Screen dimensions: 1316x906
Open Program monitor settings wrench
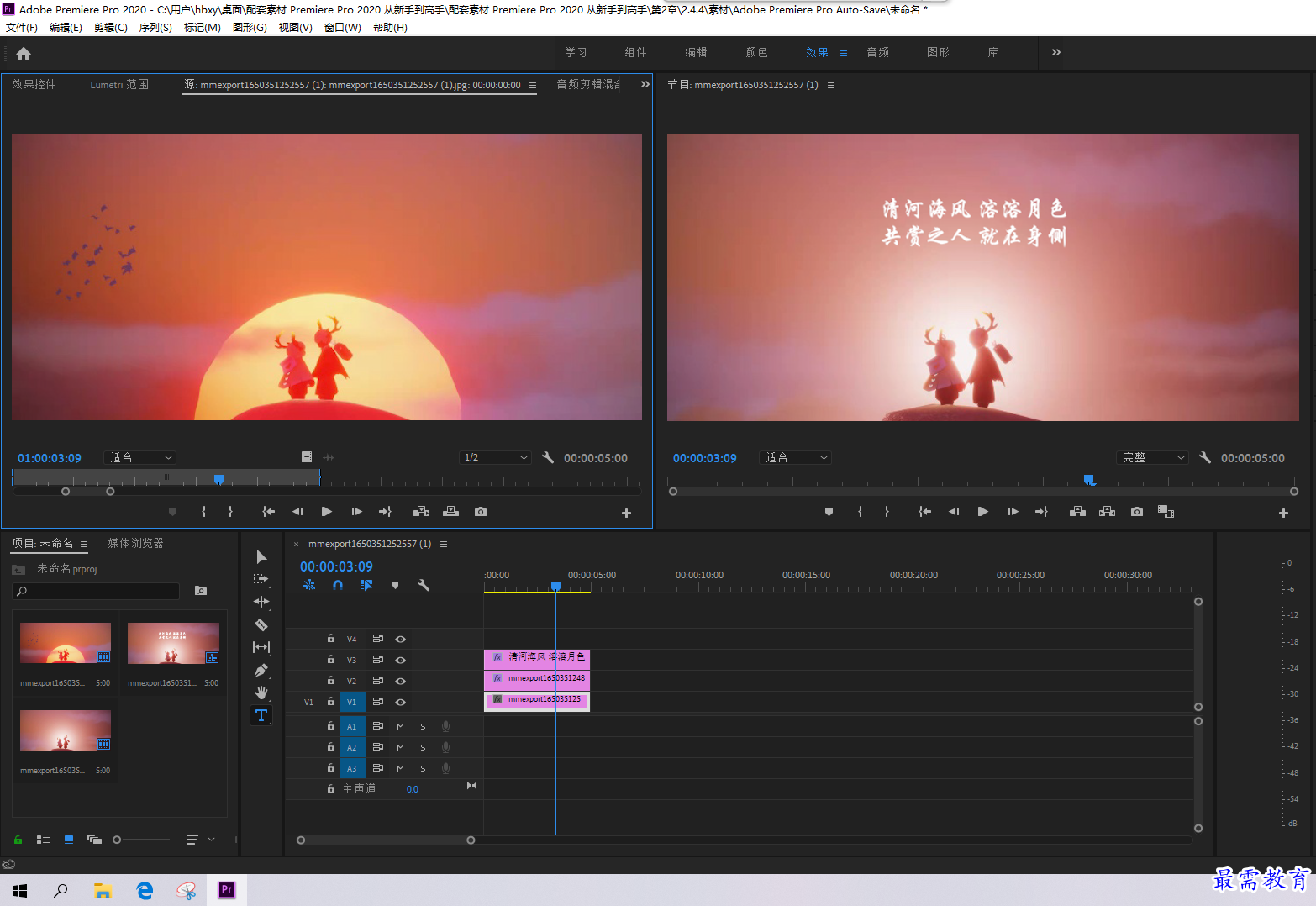tap(1205, 458)
